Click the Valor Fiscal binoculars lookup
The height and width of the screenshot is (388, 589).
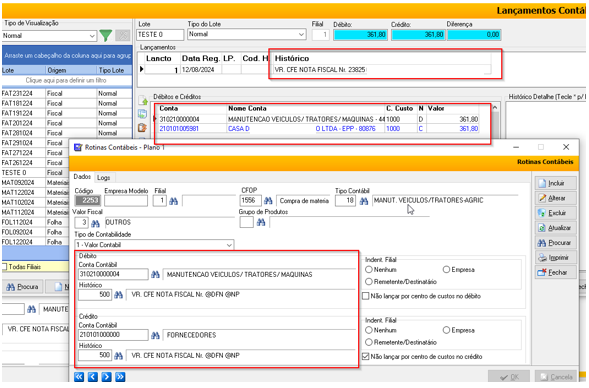click(95, 223)
